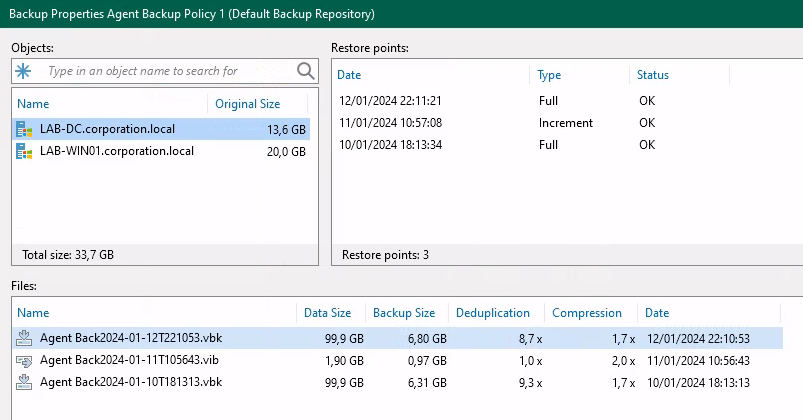Sort files by the Compression column
The image size is (803, 420).
[x=586, y=313]
